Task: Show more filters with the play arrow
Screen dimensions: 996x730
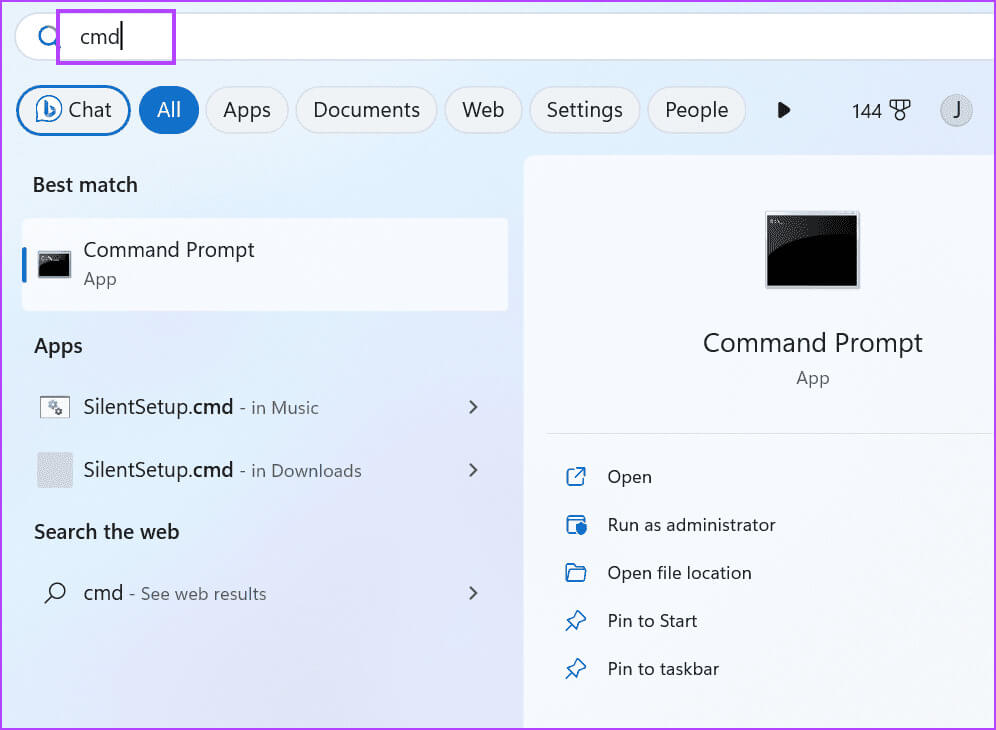Action: 784,111
